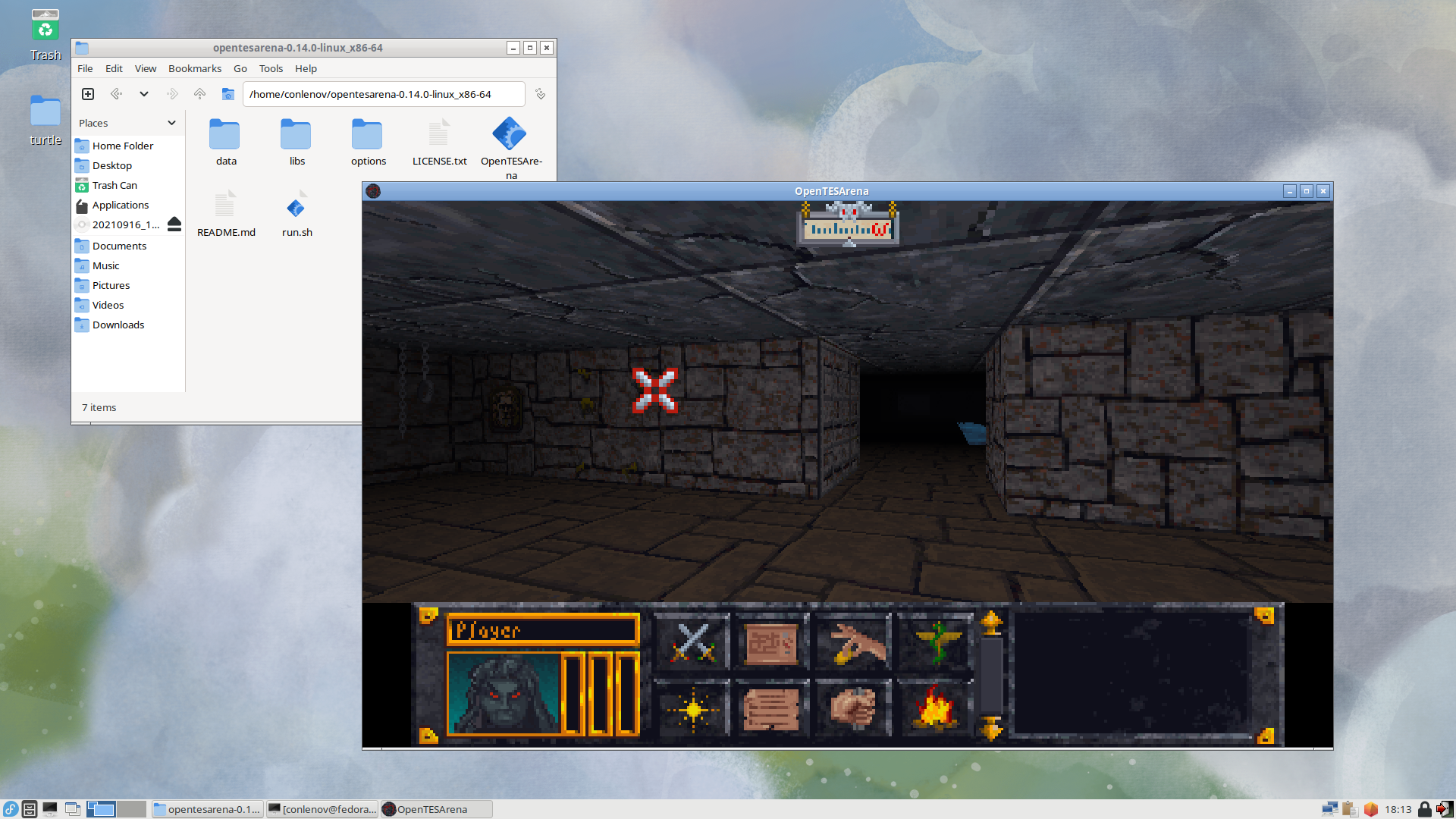This screenshot has height=819, width=1456.
Task: Click the go/refresh icon next to path bar
Action: [540, 94]
